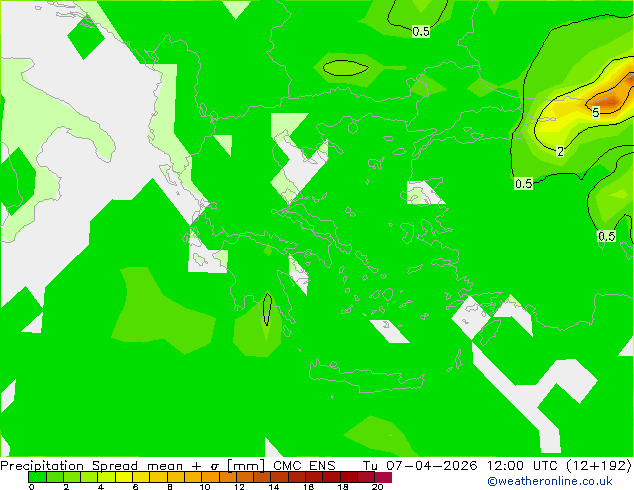Select the 'CMC ENS' model label

click(x=304, y=465)
